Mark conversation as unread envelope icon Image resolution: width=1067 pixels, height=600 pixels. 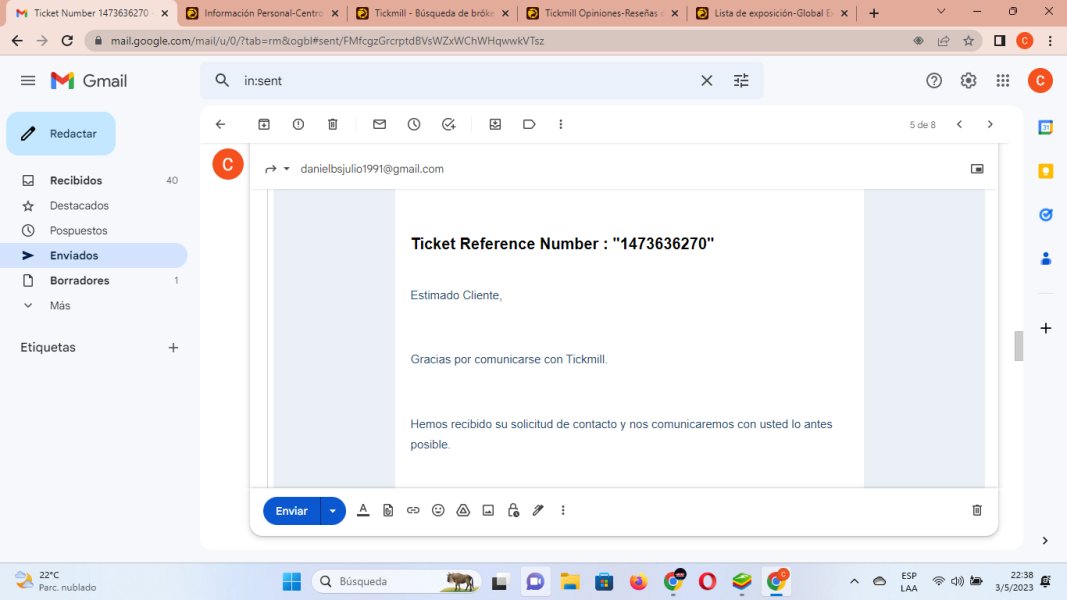point(380,124)
